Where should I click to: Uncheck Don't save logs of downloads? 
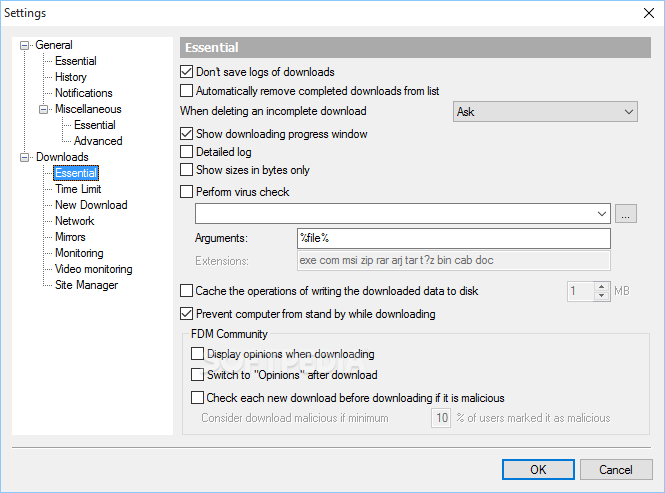[186, 72]
